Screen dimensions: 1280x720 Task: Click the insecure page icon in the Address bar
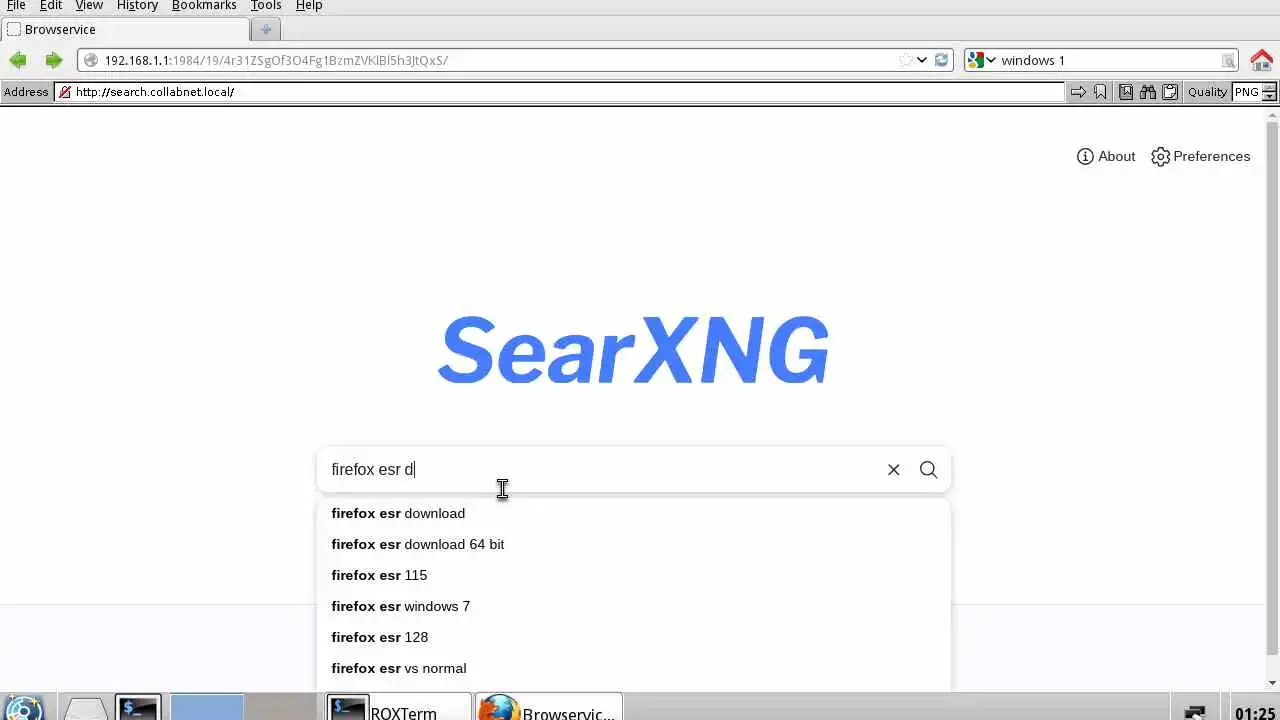(65, 92)
